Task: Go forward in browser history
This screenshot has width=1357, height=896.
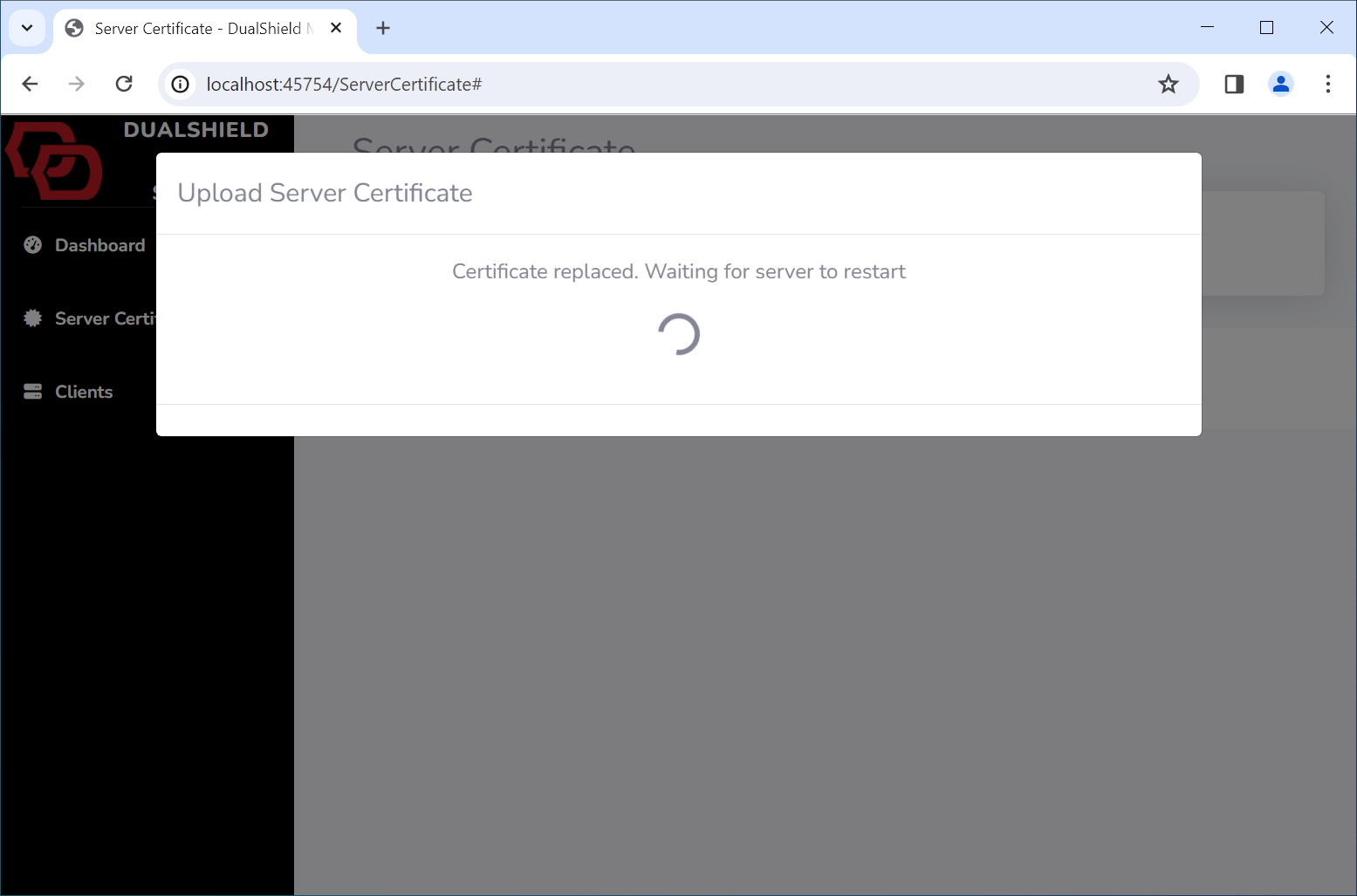Action: tap(77, 84)
